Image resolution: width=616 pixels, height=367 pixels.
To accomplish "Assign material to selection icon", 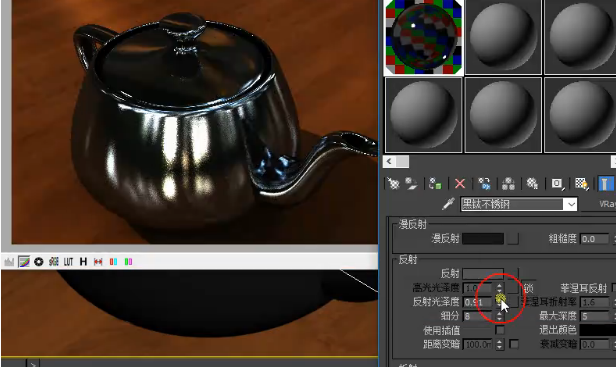I will pos(435,184).
